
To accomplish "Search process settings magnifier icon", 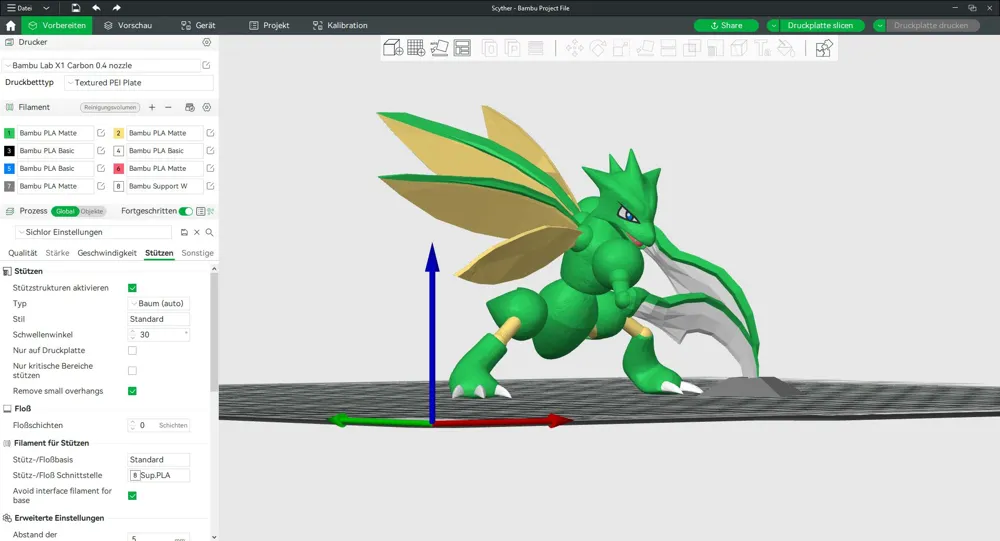I will pos(209,232).
